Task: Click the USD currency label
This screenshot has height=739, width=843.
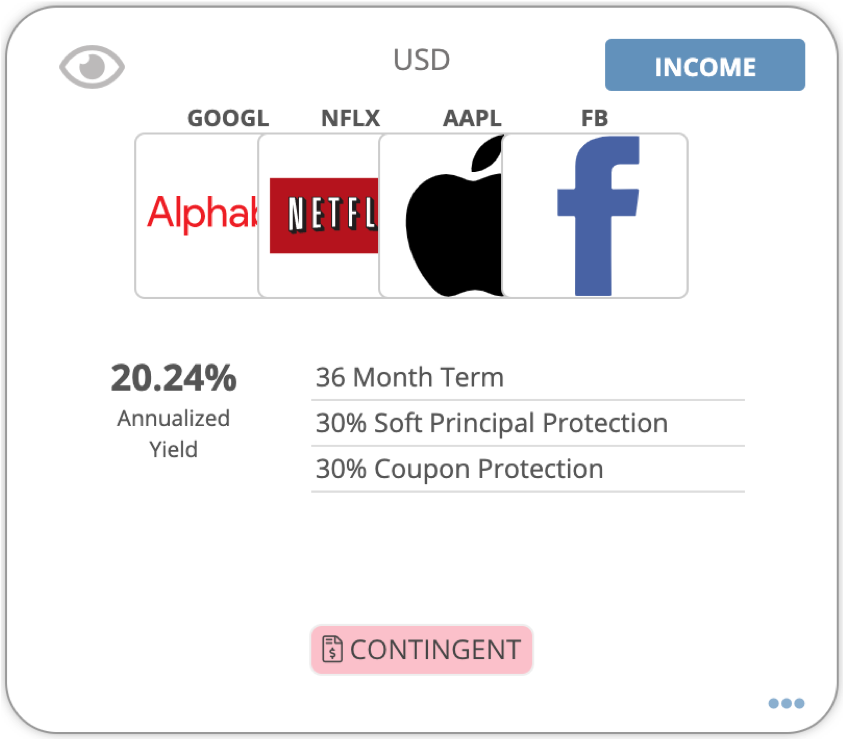Action: point(422,60)
